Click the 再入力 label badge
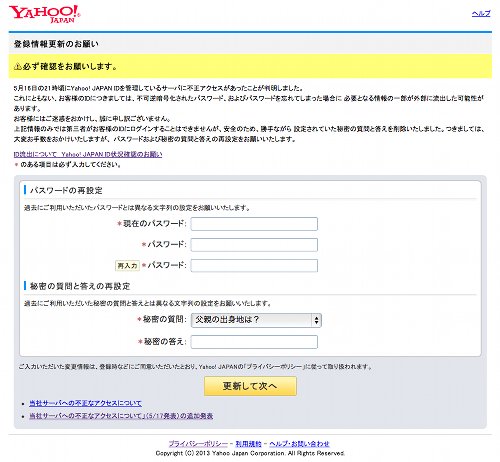Image resolution: width=500 pixels, height=462 pixels. (127, 266)
